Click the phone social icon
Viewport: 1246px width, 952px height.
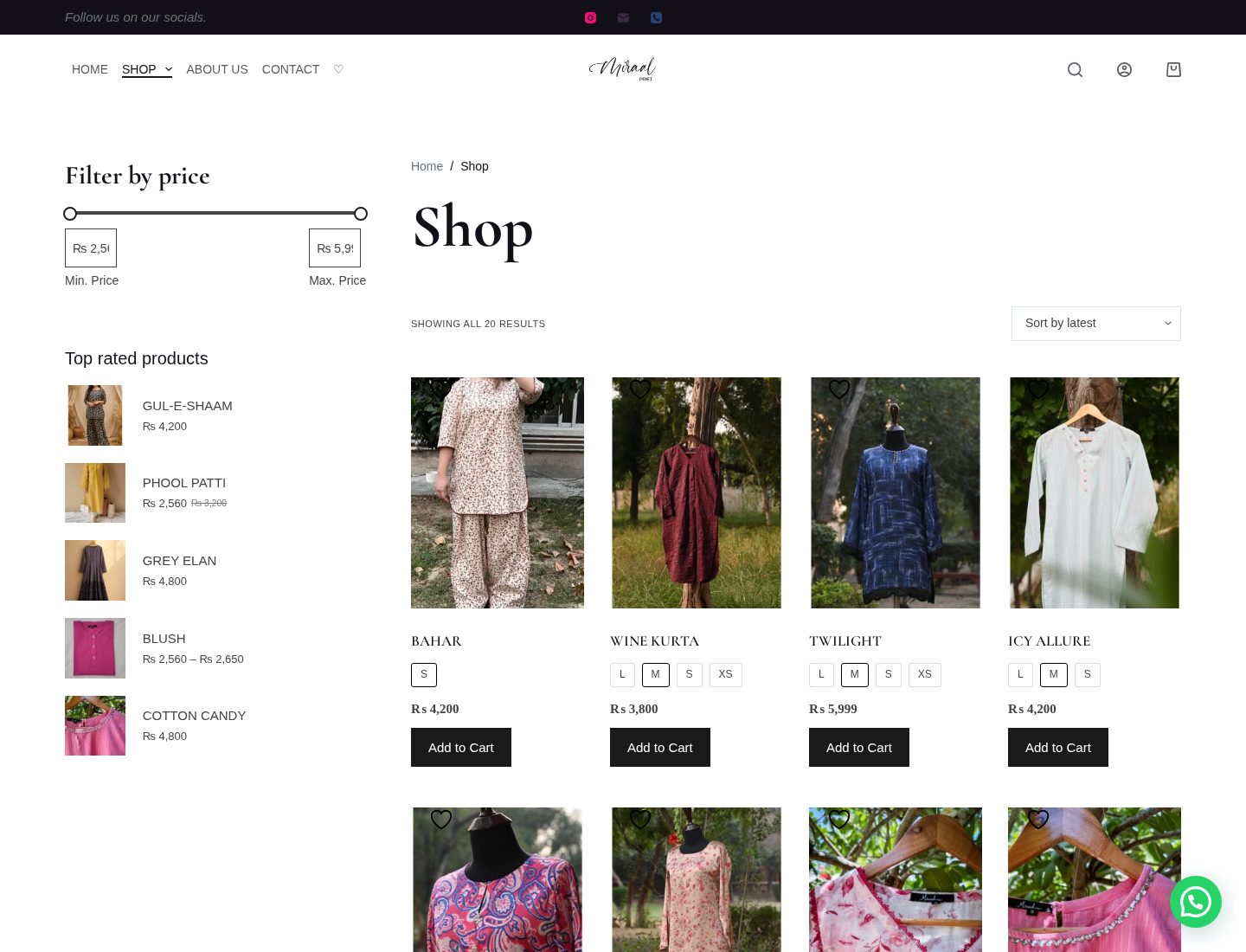[656, 17]
